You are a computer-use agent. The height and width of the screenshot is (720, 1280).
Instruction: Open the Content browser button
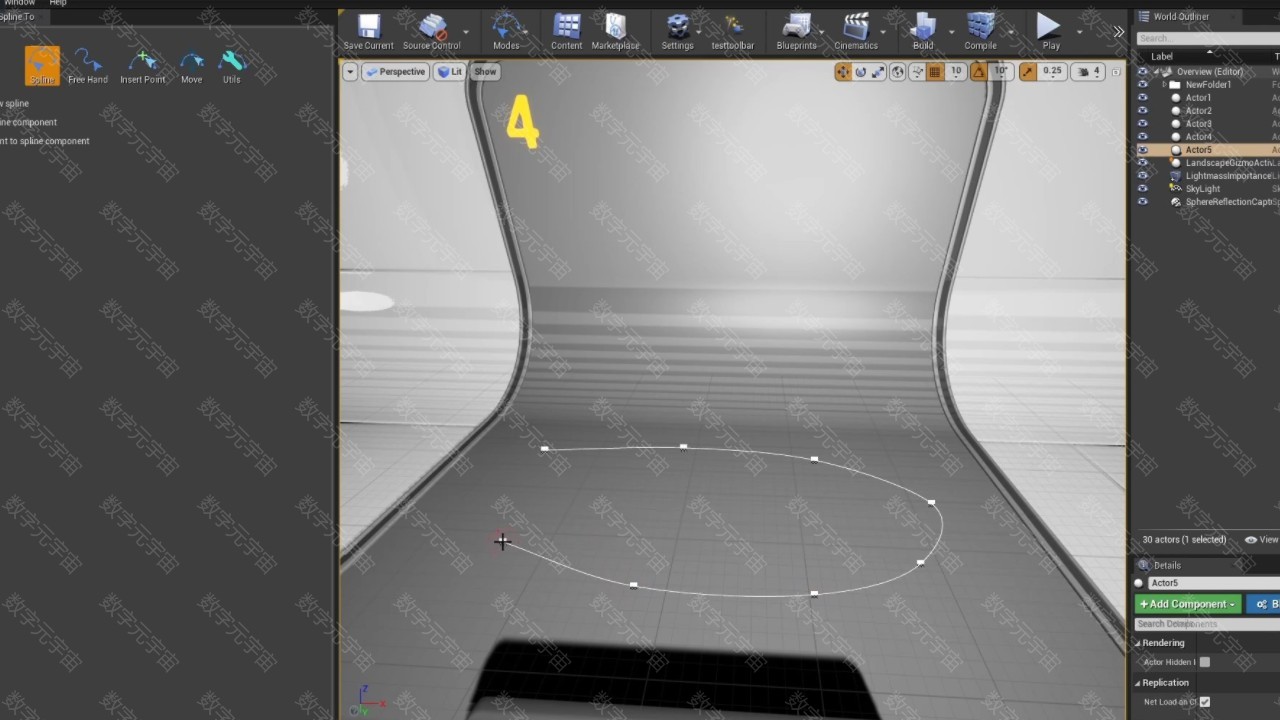point(566,32)
